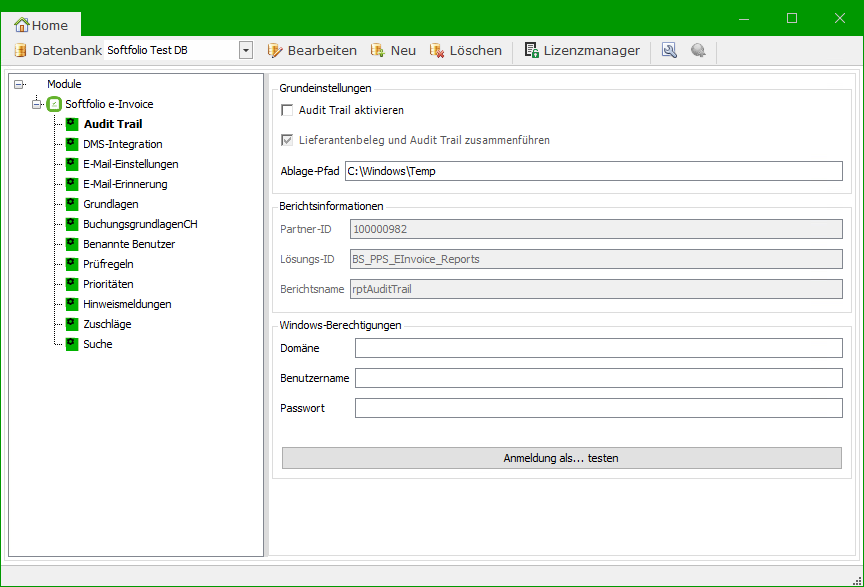Click the wrench settings icon in toolbar

coord(670,50)
